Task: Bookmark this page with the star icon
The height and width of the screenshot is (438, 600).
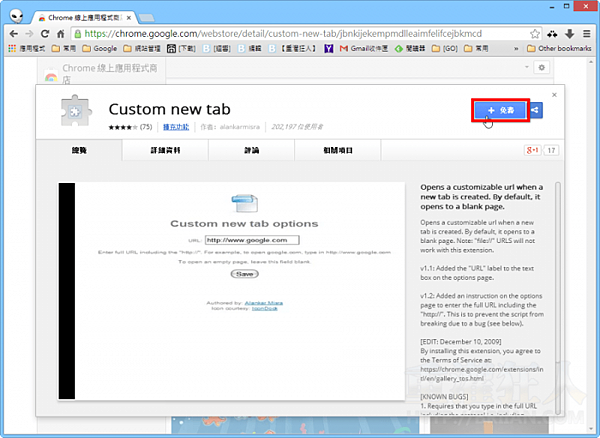Action: [535, 34]
